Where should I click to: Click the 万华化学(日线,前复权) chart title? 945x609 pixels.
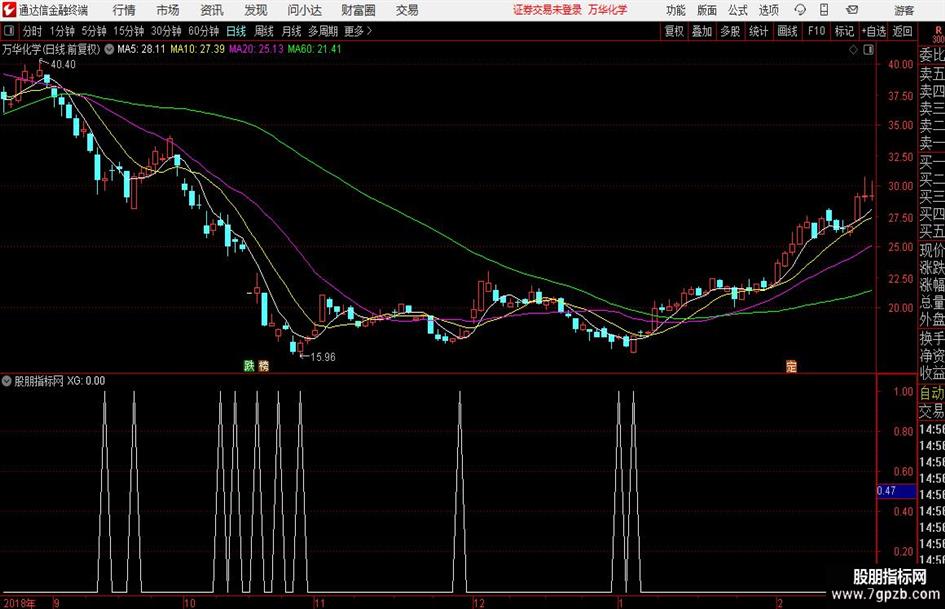[x=51, y=49]
